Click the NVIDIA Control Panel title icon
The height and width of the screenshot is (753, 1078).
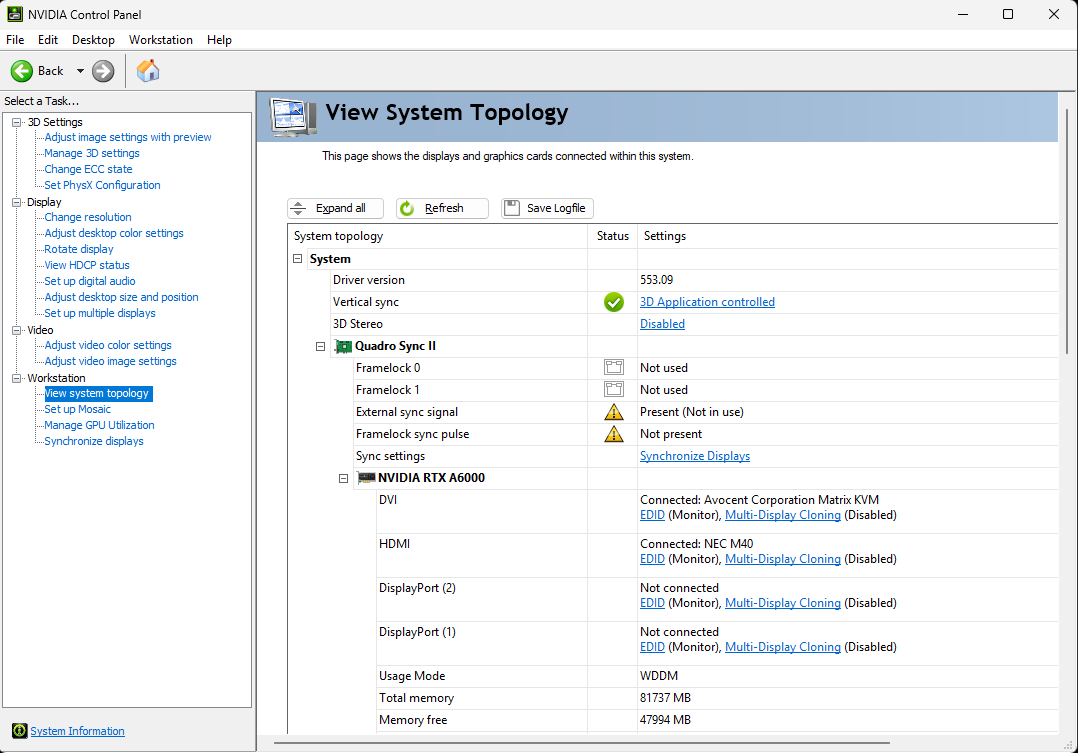tap(14, 14)
